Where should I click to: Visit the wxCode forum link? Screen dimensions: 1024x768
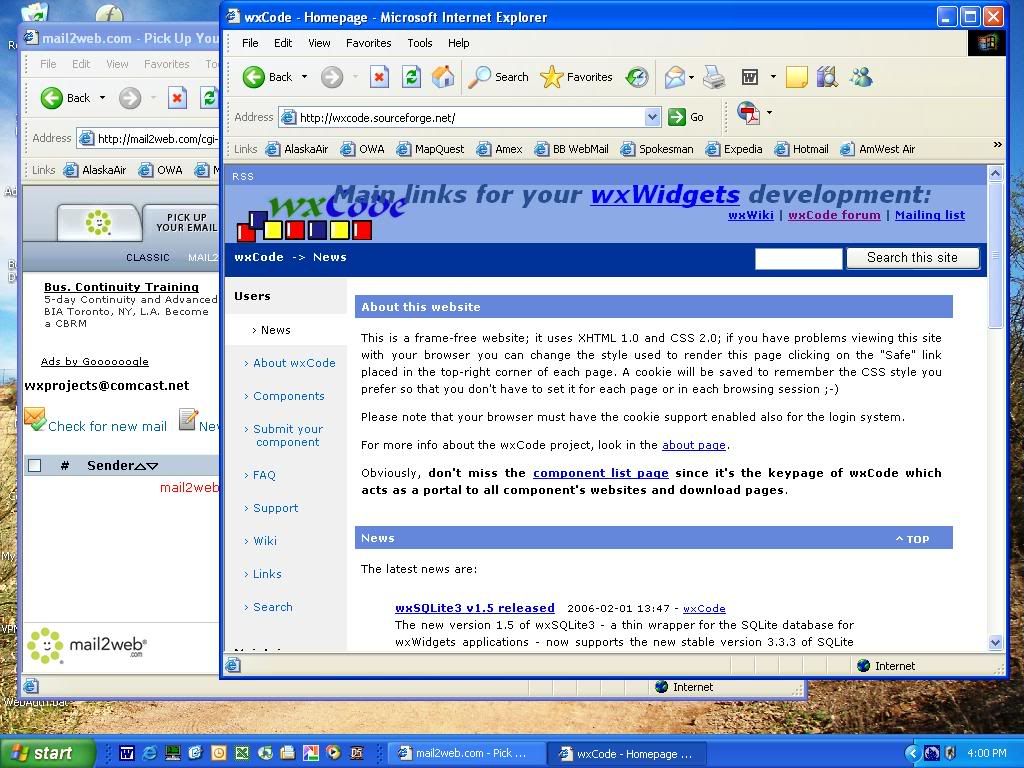834,215
